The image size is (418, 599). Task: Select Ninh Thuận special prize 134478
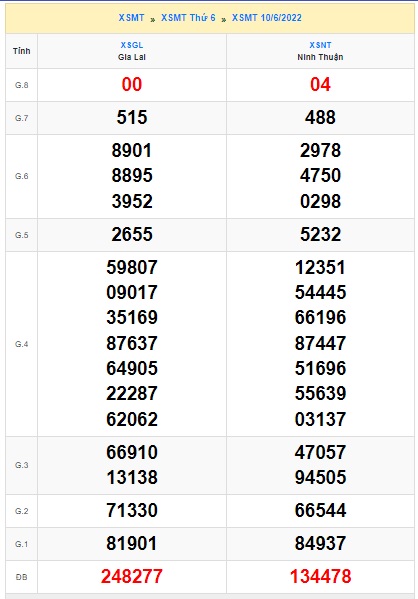tap(320, 576)
